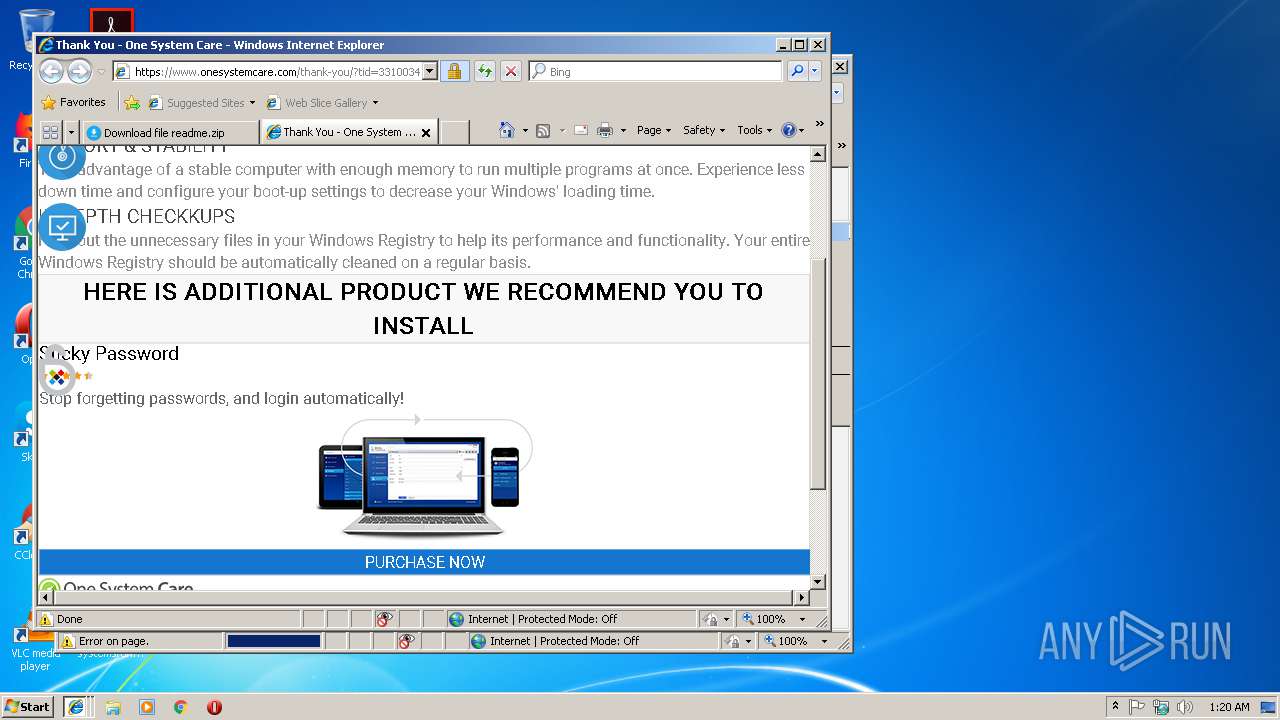This screenshot has height=720, width=1280.
Task: Click the vertical scrollbar down arrow
Action: pos(818,581)
